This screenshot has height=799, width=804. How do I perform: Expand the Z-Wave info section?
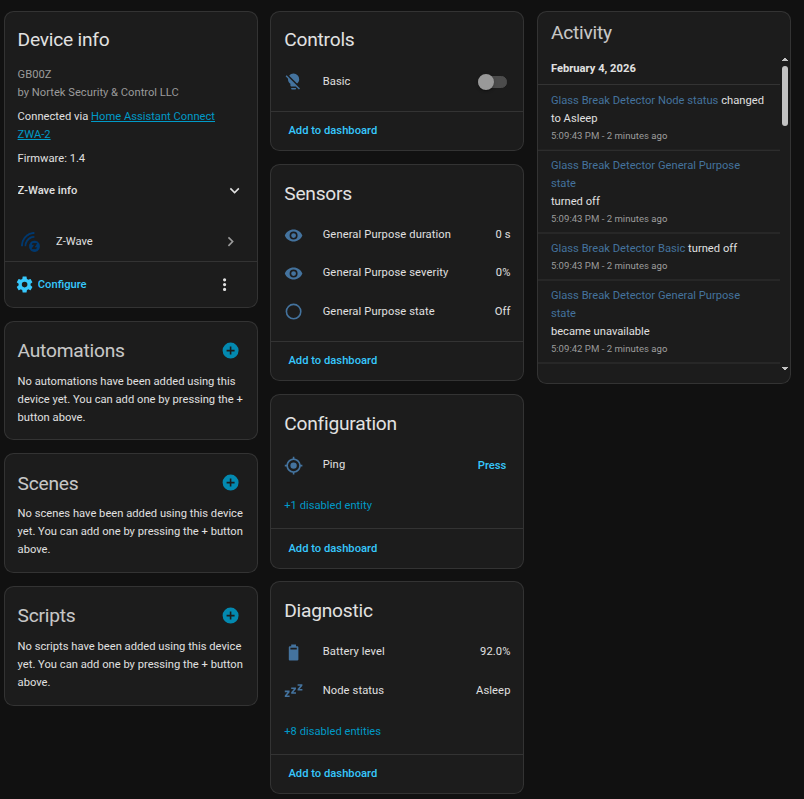pos(234,191)
